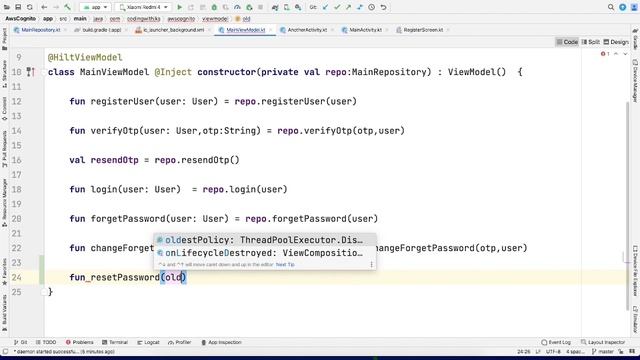
Task: Close the MainViewModel.kt tab
Action: [271, 30]
